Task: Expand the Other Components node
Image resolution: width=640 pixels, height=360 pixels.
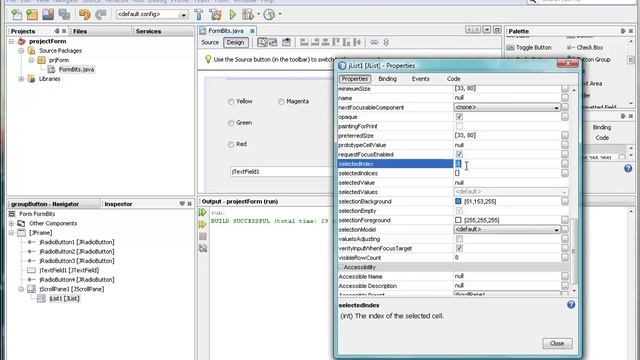Action: pyautogui.click(x=11, y=223)
